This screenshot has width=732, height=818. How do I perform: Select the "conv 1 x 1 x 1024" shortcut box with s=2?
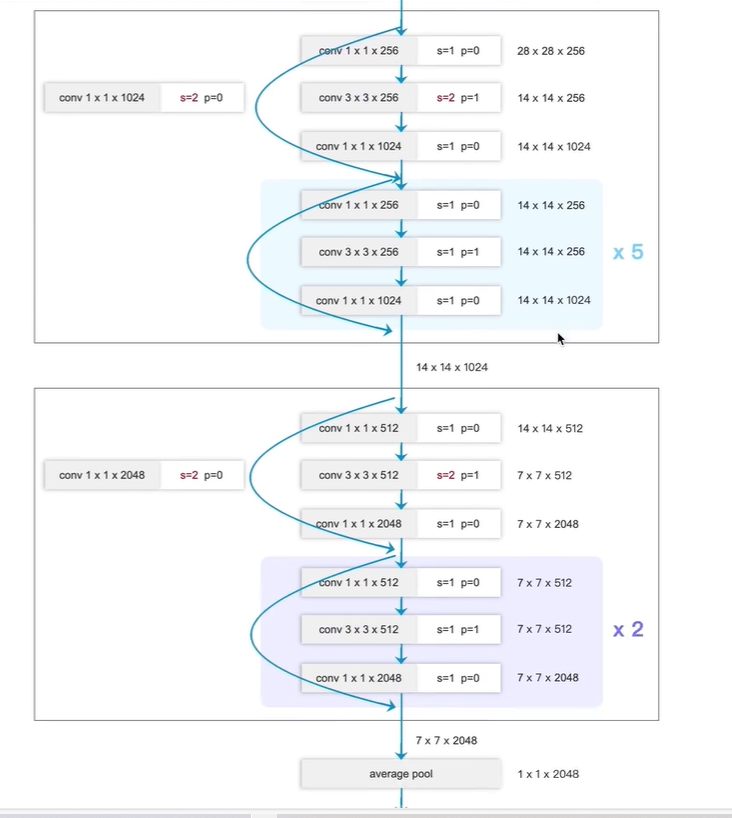click(x=144, y=98)
